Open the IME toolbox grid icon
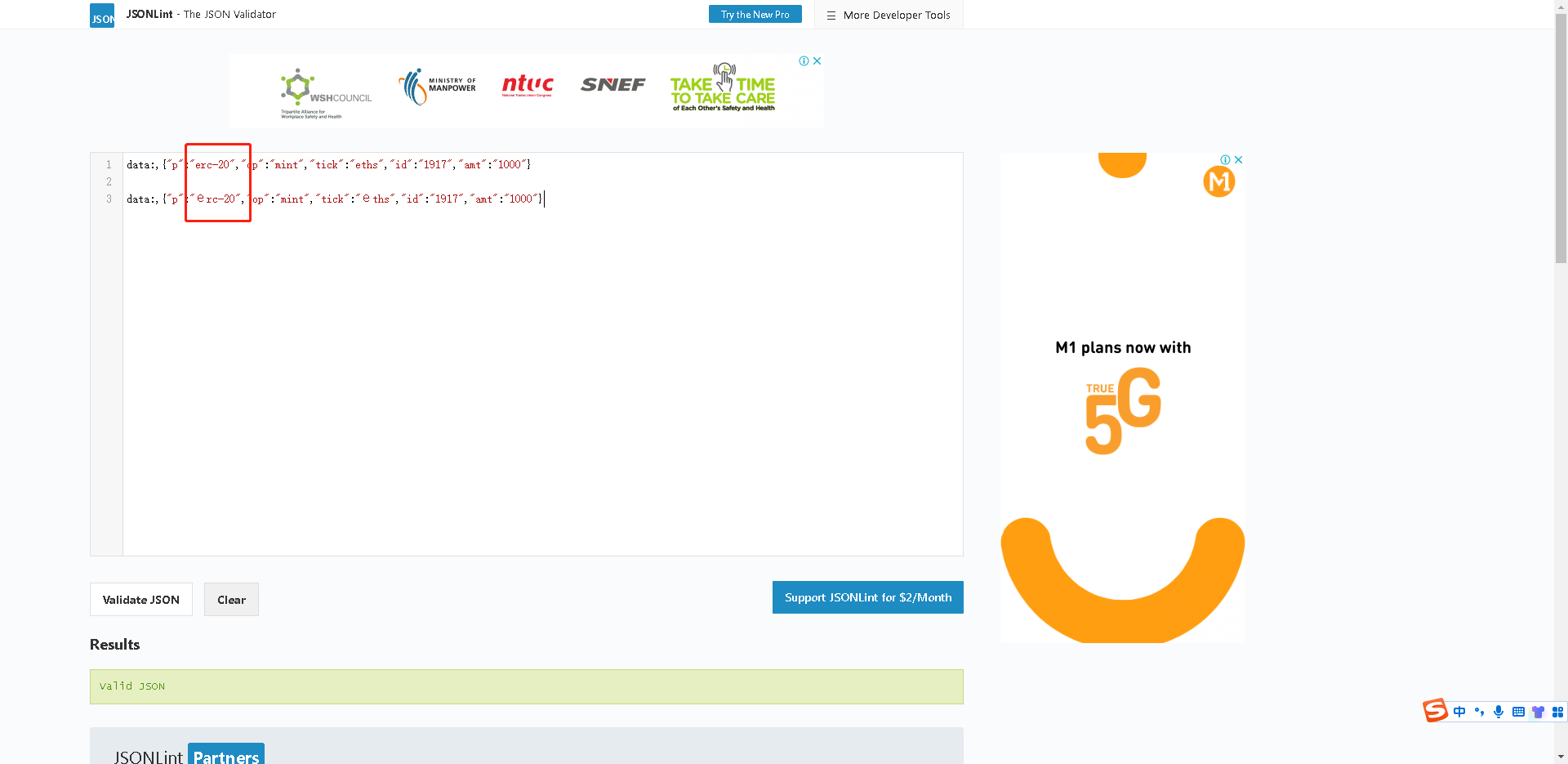 pyautogui.click(x=1557, y=712)
